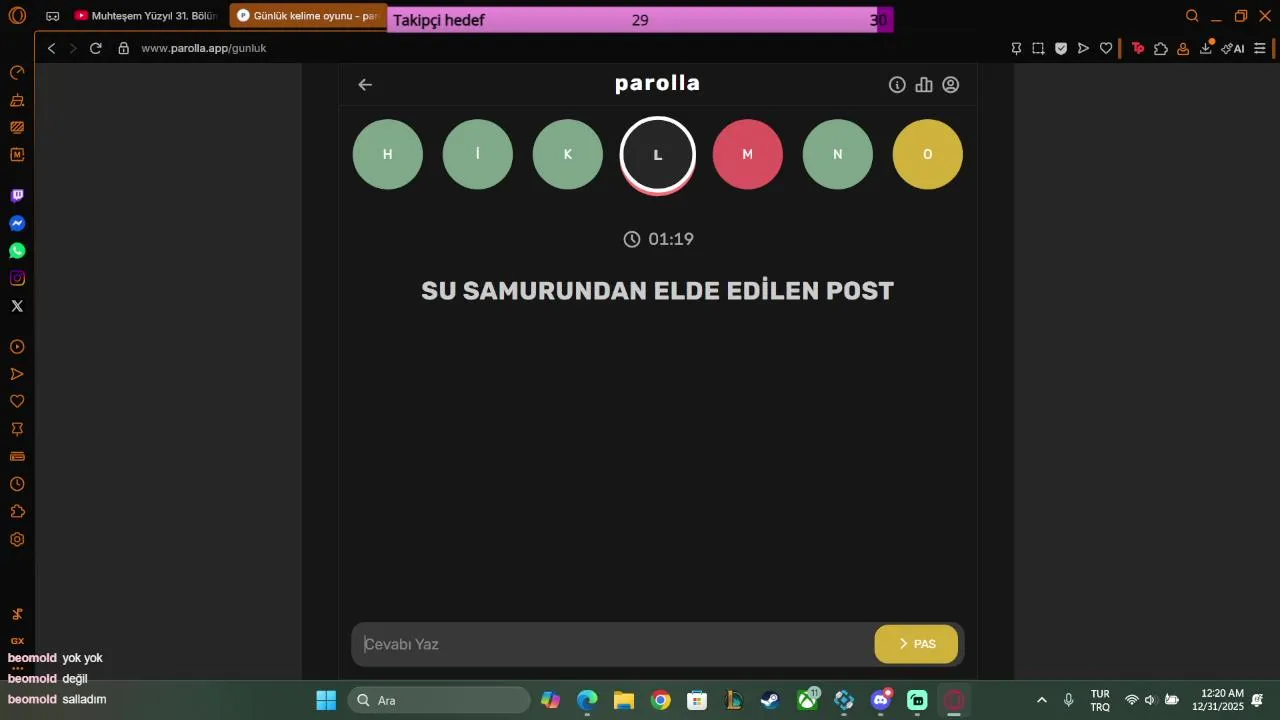Open WhatsApp in the sidebar
The image size is (1280, 720).
coord(17,251)
